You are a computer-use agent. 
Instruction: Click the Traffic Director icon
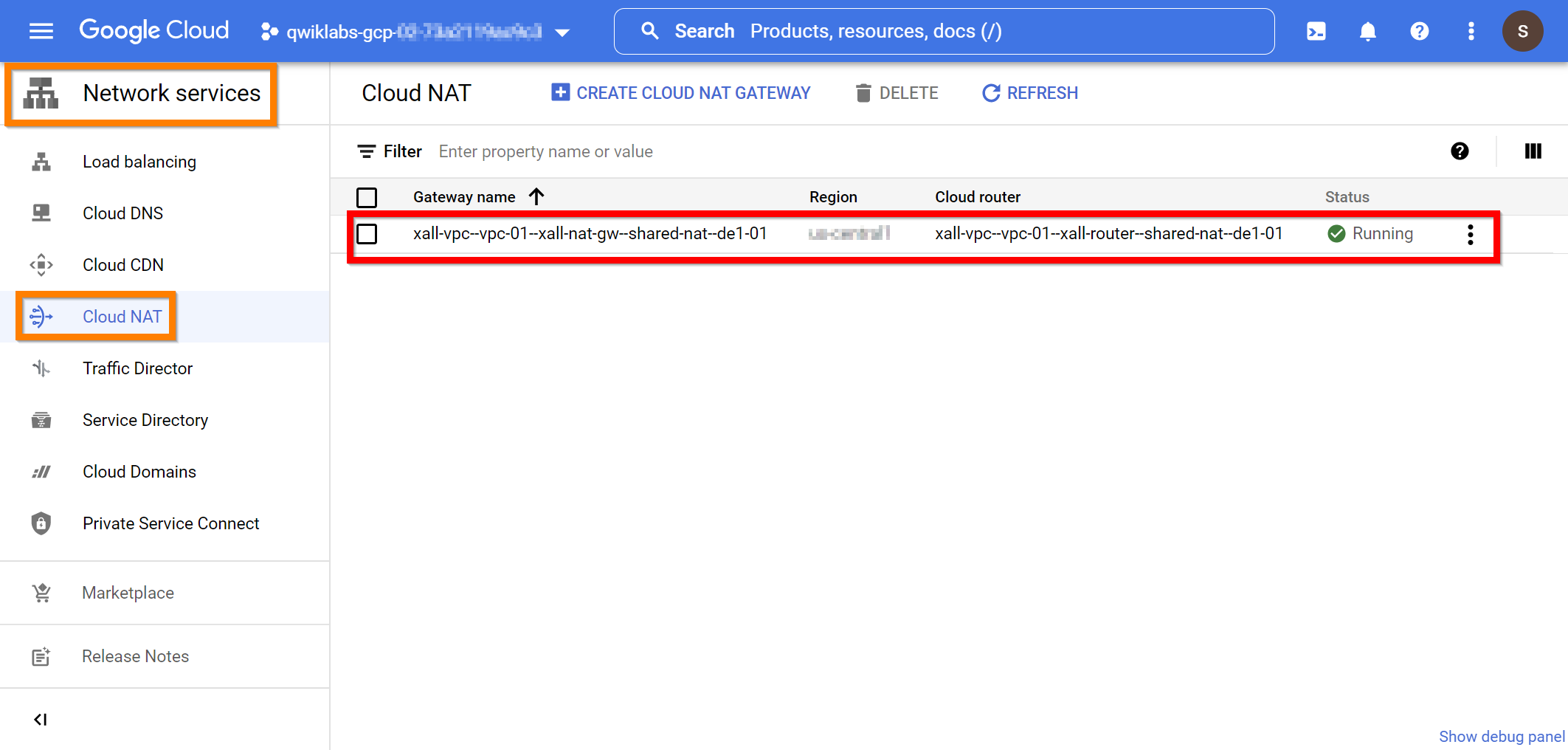41,368
